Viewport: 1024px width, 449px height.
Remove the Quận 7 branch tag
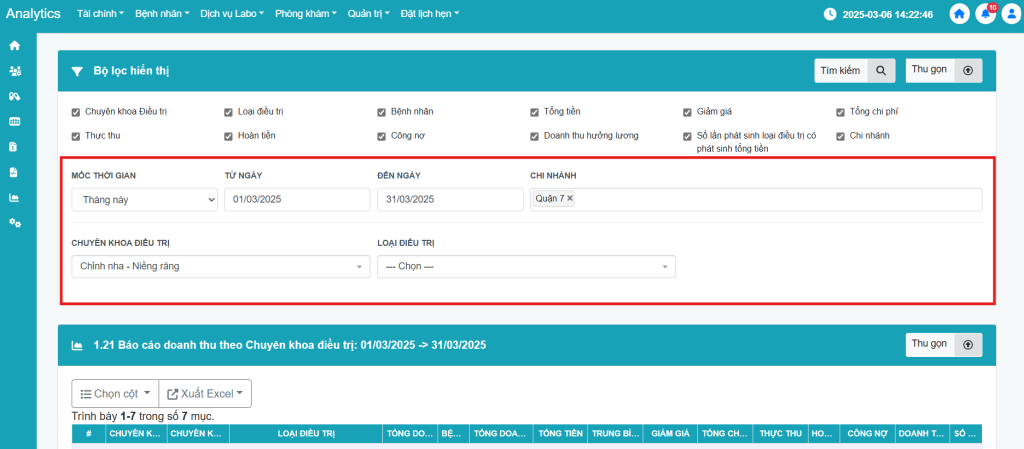570,199
